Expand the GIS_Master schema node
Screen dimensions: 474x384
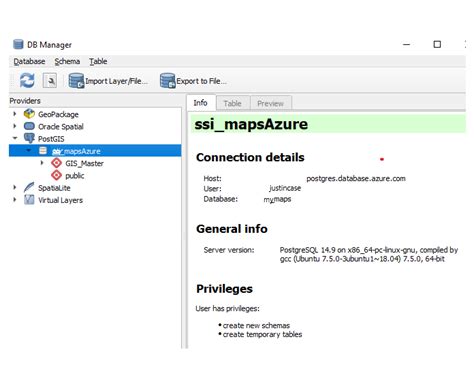coord(42,163)
